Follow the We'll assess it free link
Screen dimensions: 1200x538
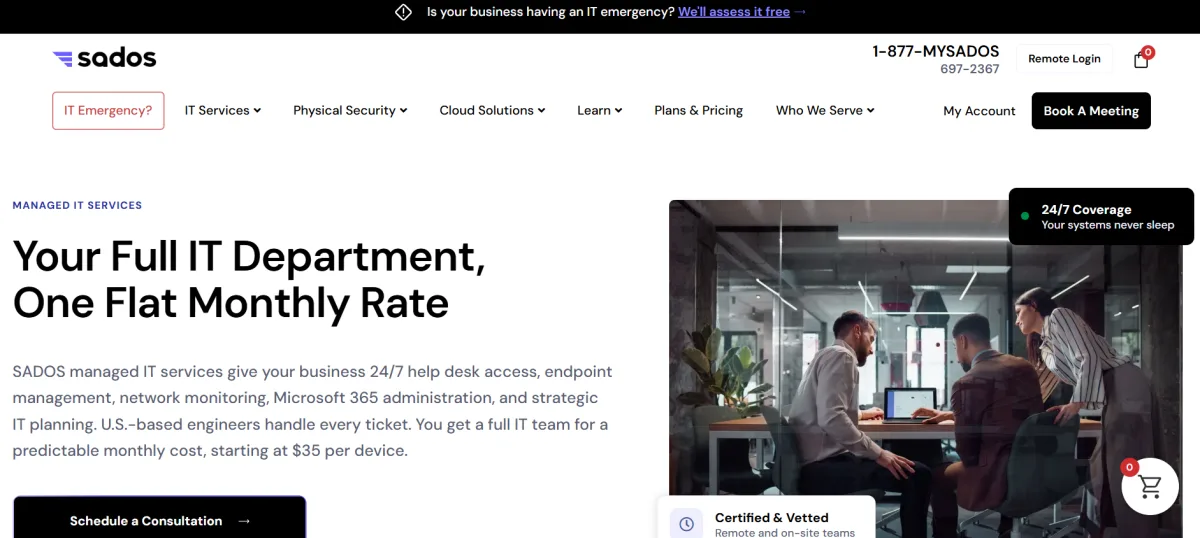coord(734,12)
